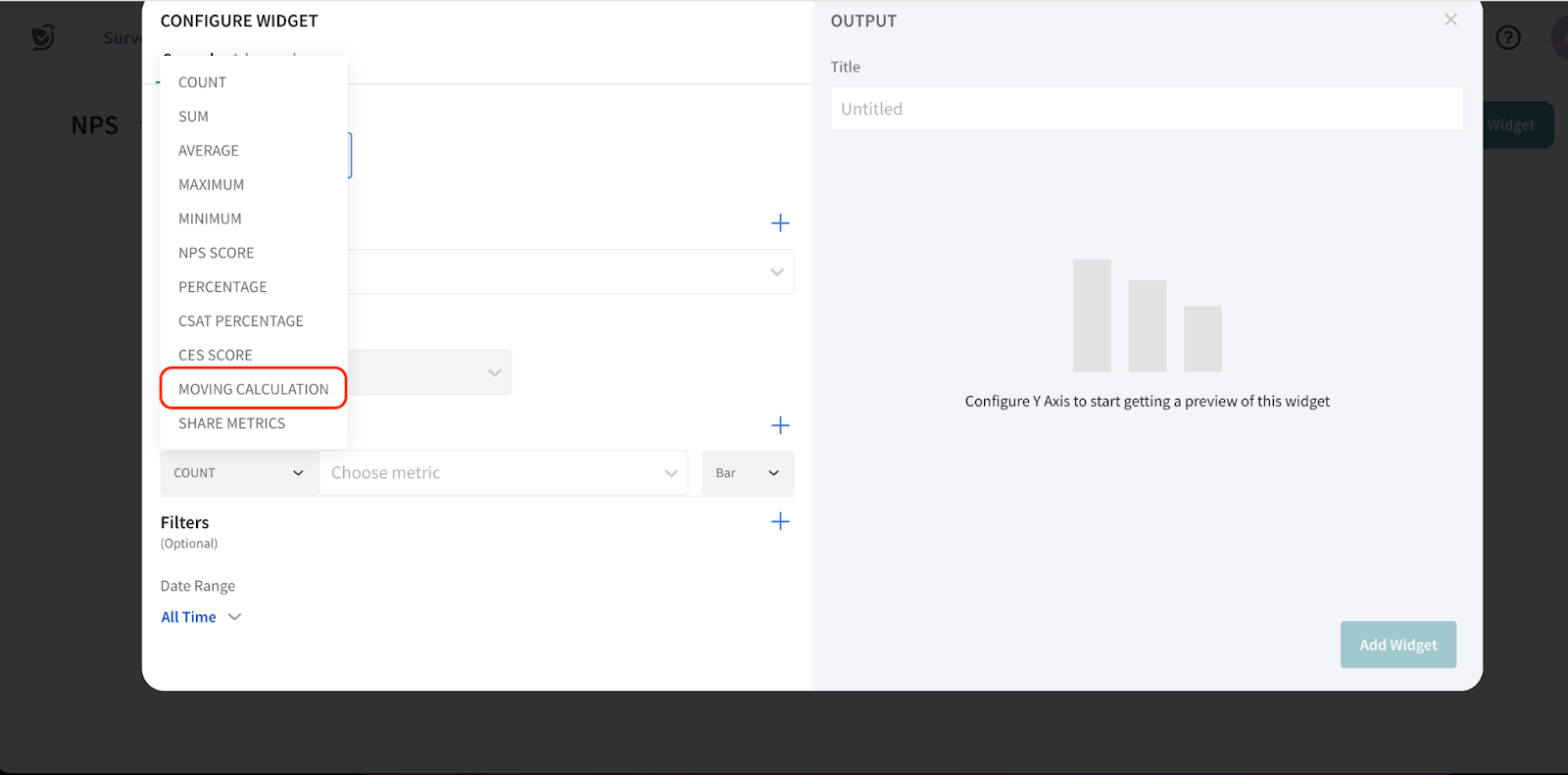Open the Bar chart type dropdown
Viewport: 1568px width, 775px height.
coord(747,473)
